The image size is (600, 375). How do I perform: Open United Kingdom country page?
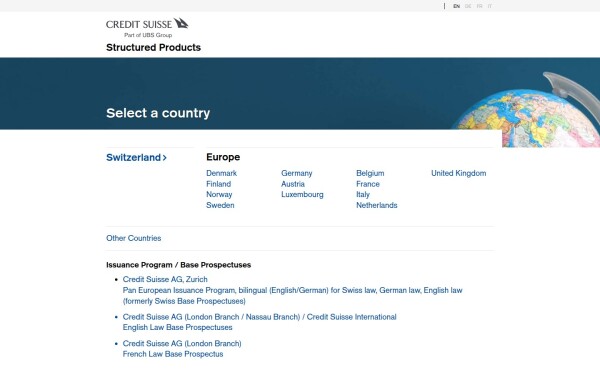(x=458, y=173)
